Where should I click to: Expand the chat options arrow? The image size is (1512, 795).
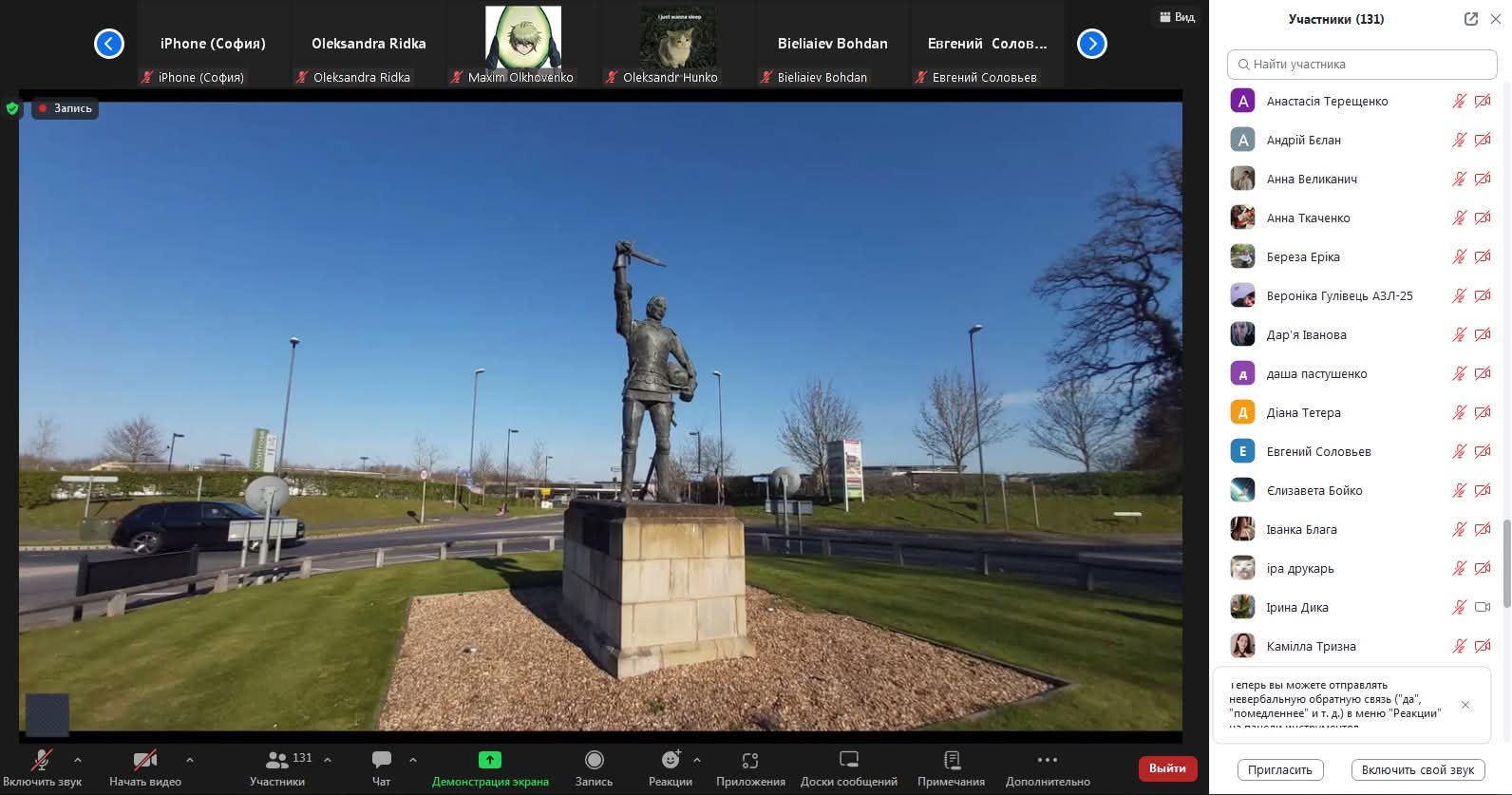point(413,760)
